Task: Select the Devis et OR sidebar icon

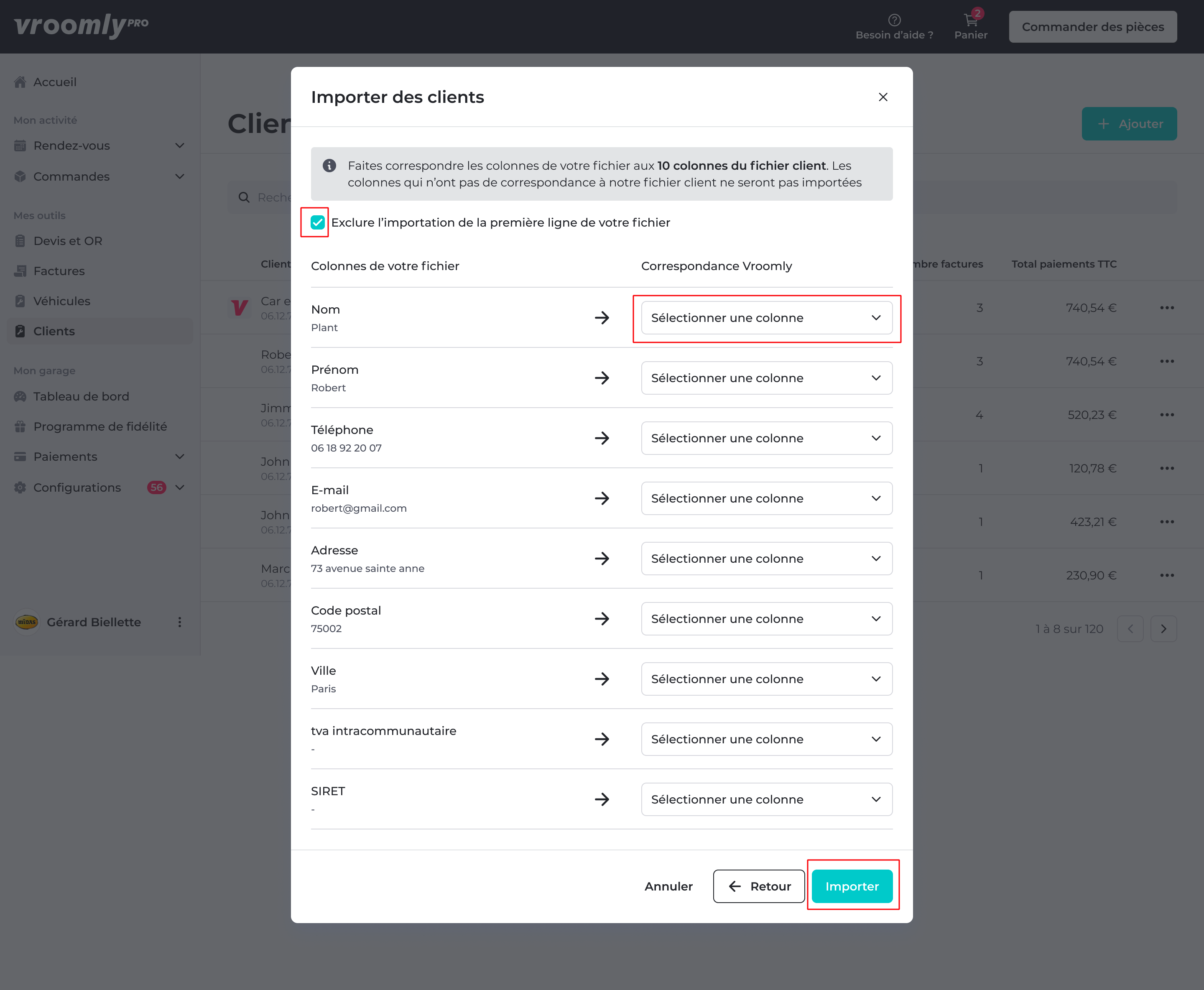Action: (x=20, y=241)
